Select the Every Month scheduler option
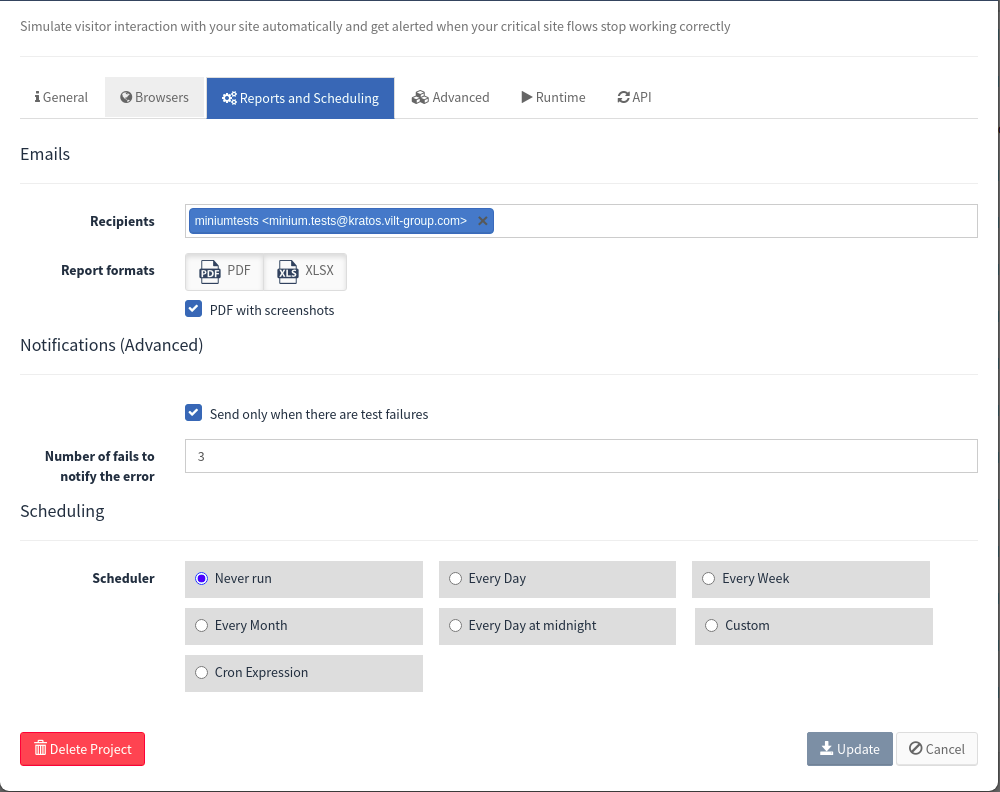Image resolution: width=1000 pixels, height=792 pixels. pos(304,626)
